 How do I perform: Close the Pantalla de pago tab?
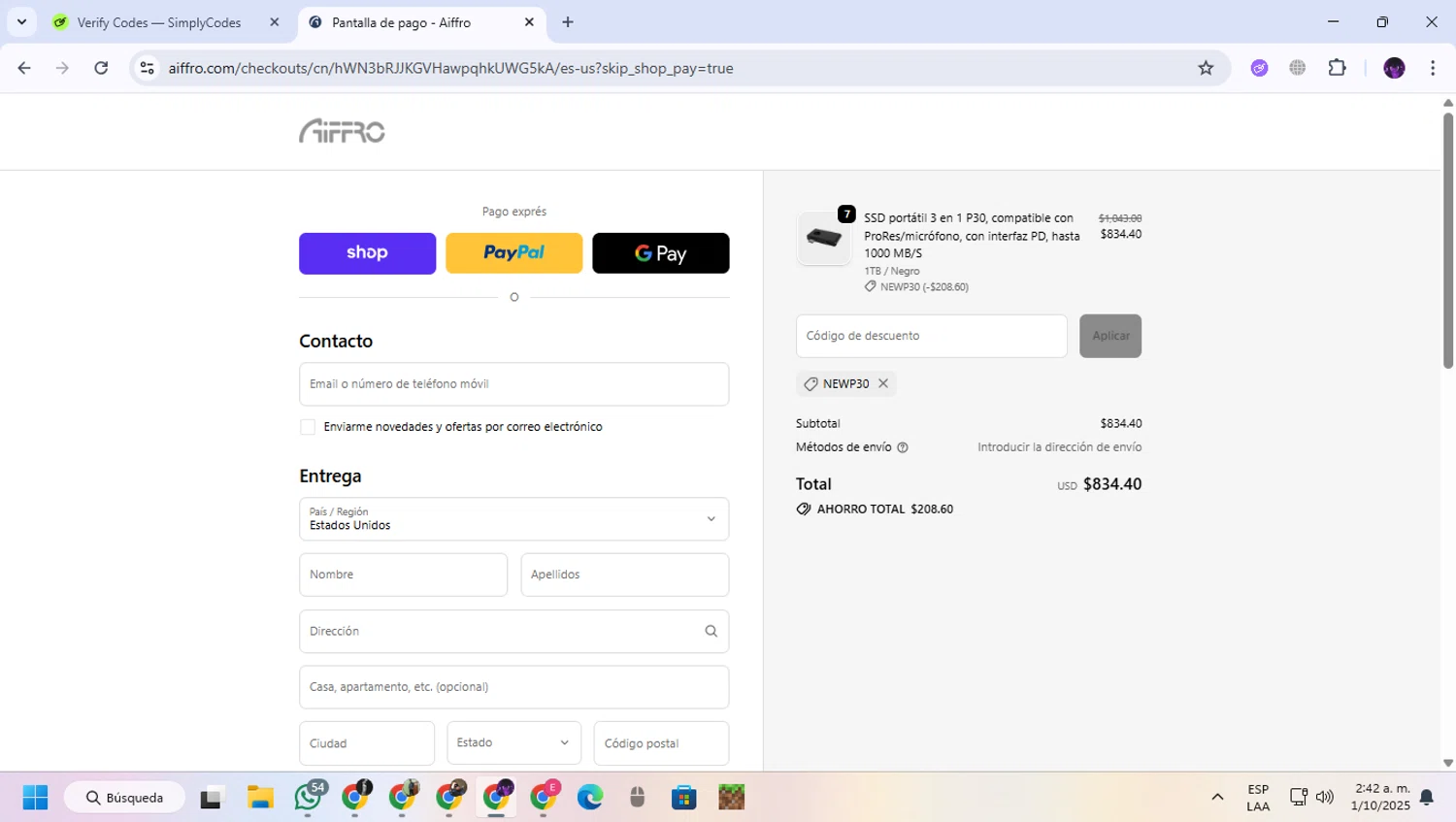(x=529, y=22)
